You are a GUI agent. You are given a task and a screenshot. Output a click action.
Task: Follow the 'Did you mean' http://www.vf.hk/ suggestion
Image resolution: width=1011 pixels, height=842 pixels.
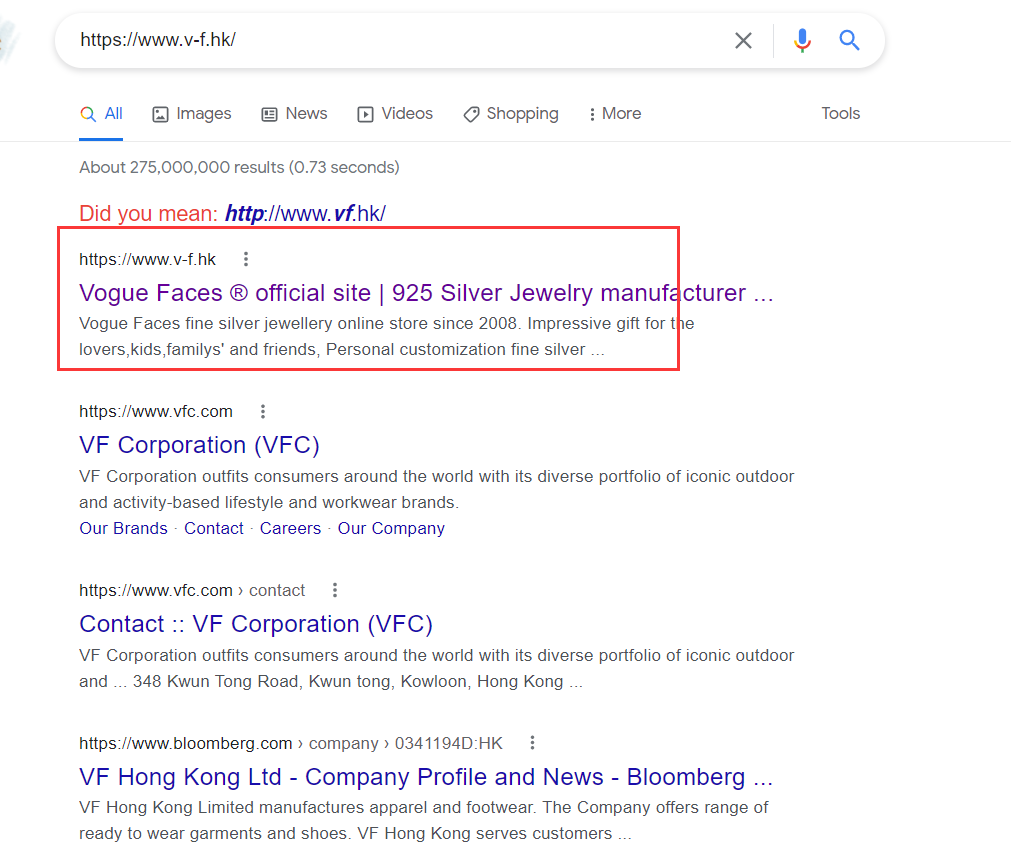click(x=305, y=213)
